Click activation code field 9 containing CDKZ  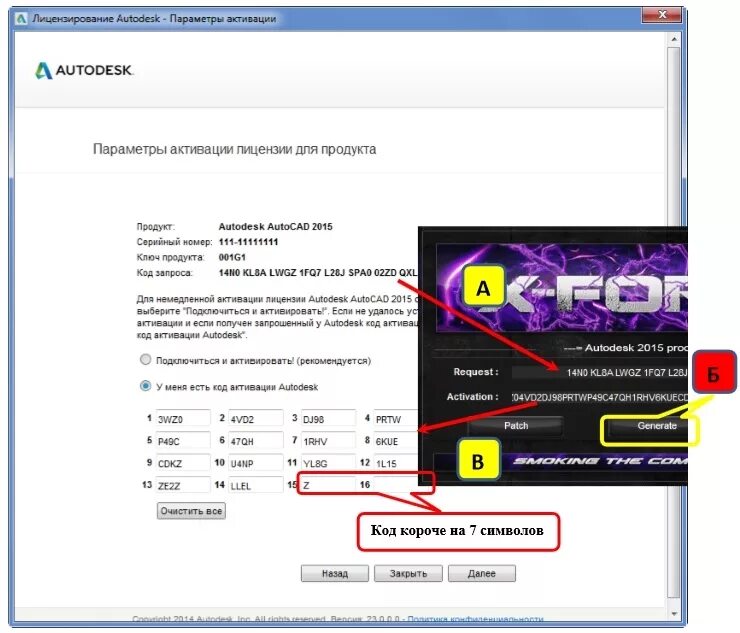183,463
